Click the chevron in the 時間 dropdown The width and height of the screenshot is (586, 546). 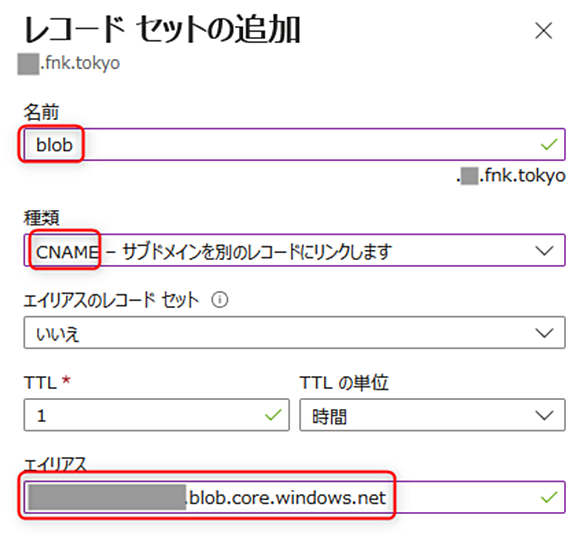click(x=544, y=415)
